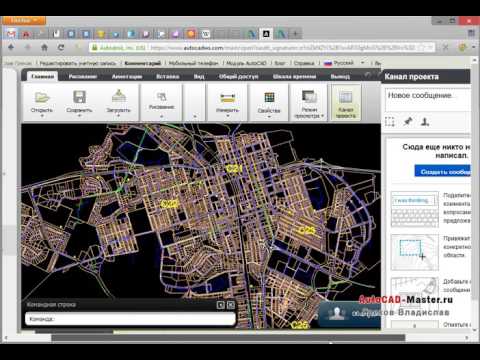
Task: Open the Русский language dropdown
Action: (362, 63)
